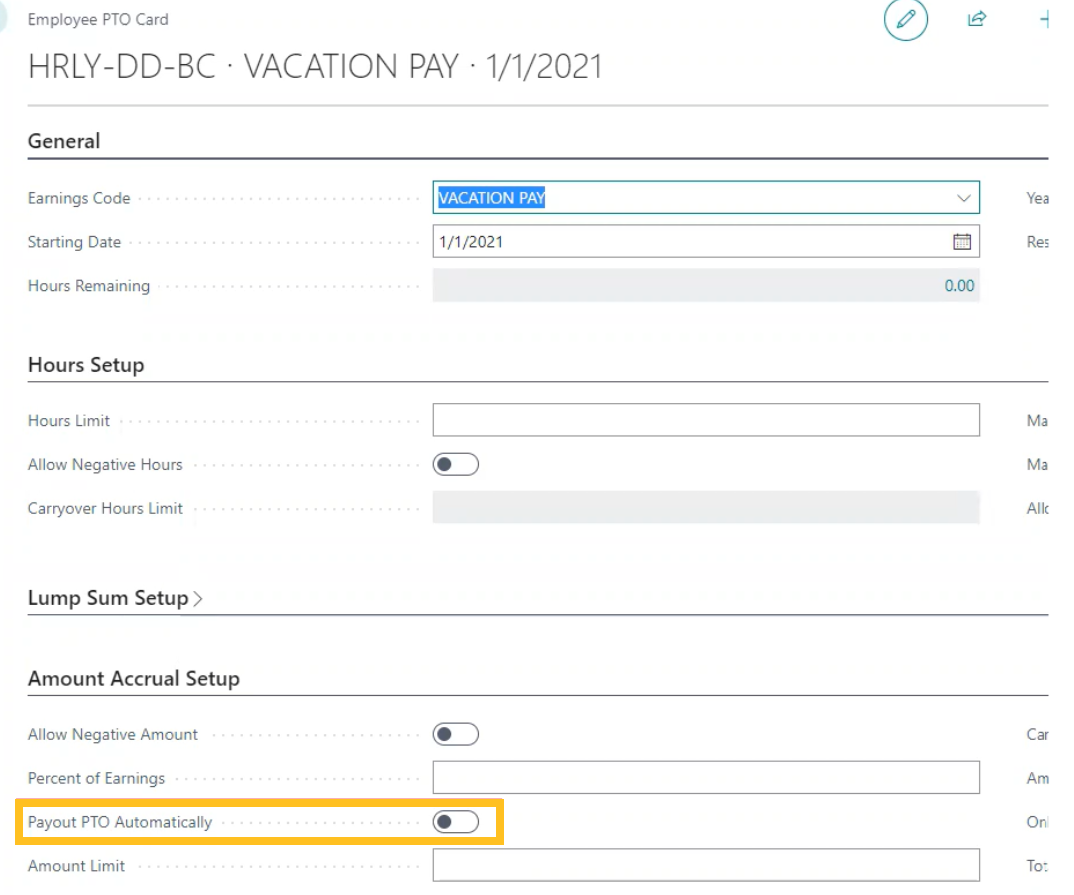The width and height of the screenshot is (1074, 895).
Task: Toggle Allow Negative Hours switch
Action: 455,464
